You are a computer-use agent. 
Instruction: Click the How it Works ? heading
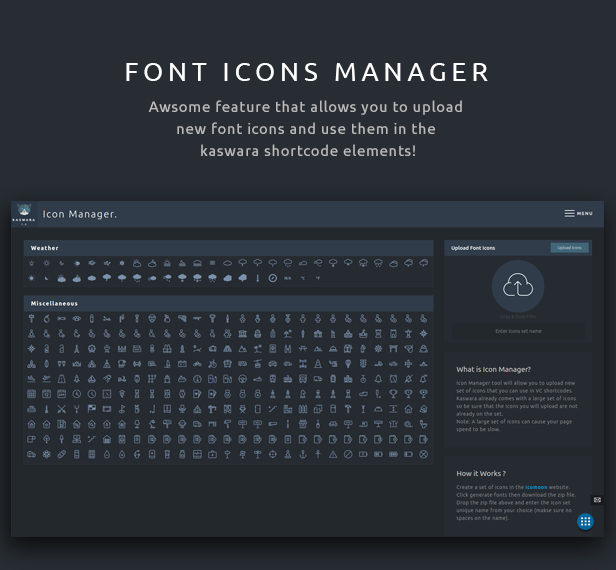(481, 473)
